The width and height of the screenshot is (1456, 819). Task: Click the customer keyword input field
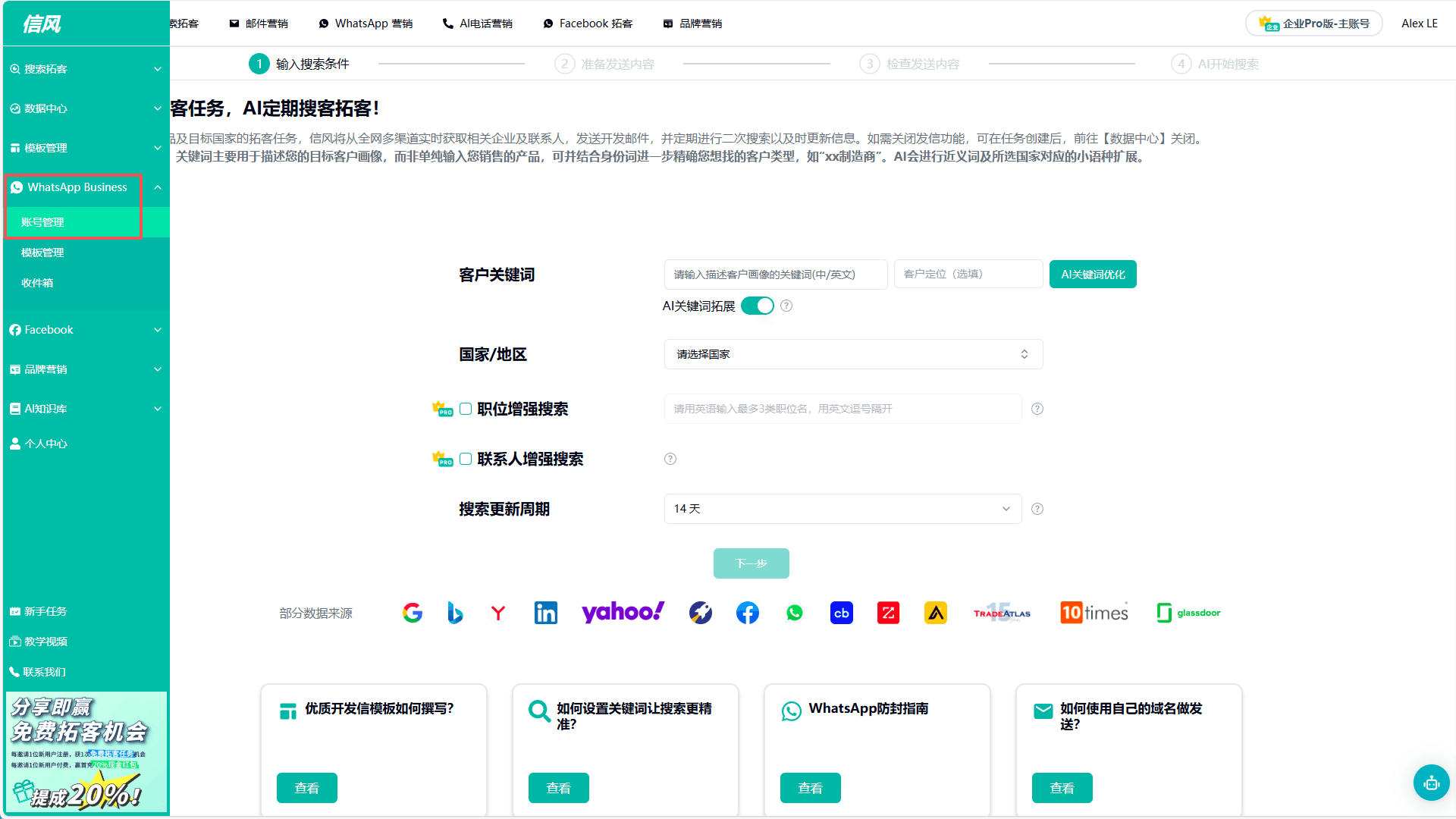(x=775, y=275)
